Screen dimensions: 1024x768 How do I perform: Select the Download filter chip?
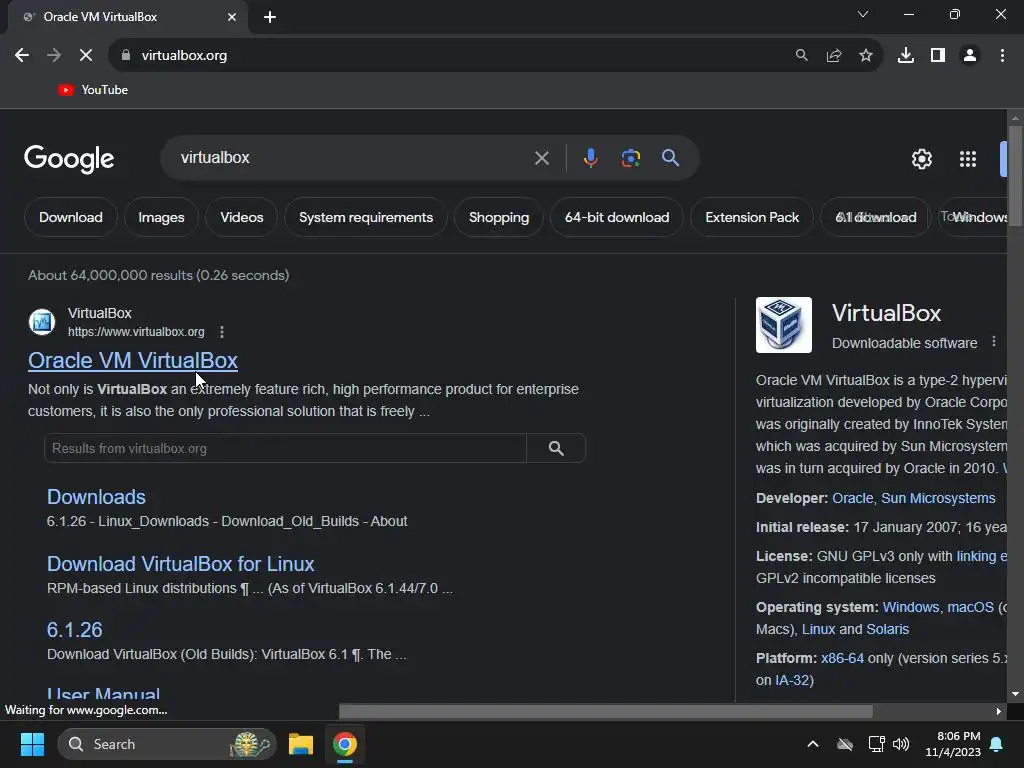click(x=71, y=217)
